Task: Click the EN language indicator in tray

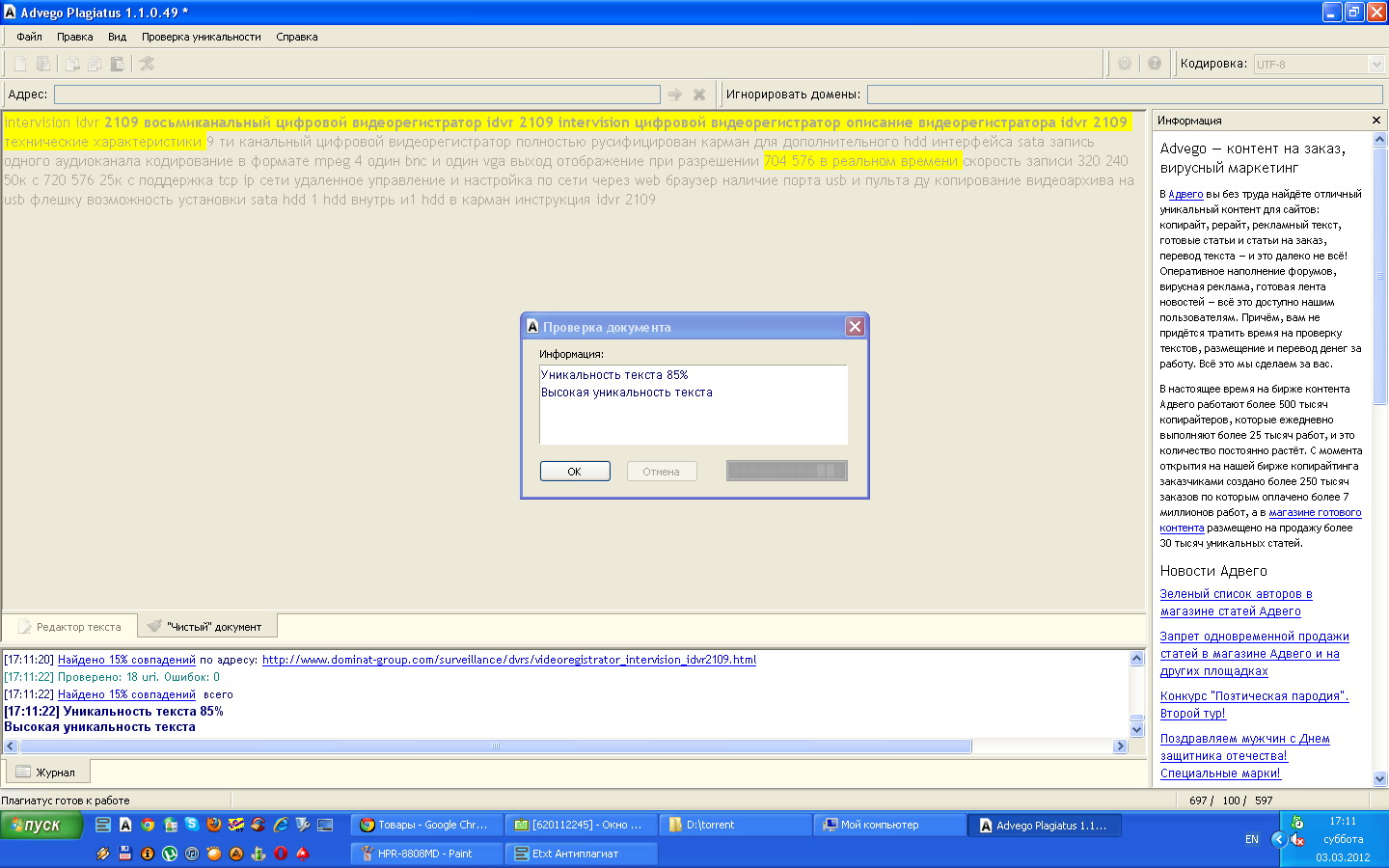Action: pyautogui.click(x=1252, y=839)
